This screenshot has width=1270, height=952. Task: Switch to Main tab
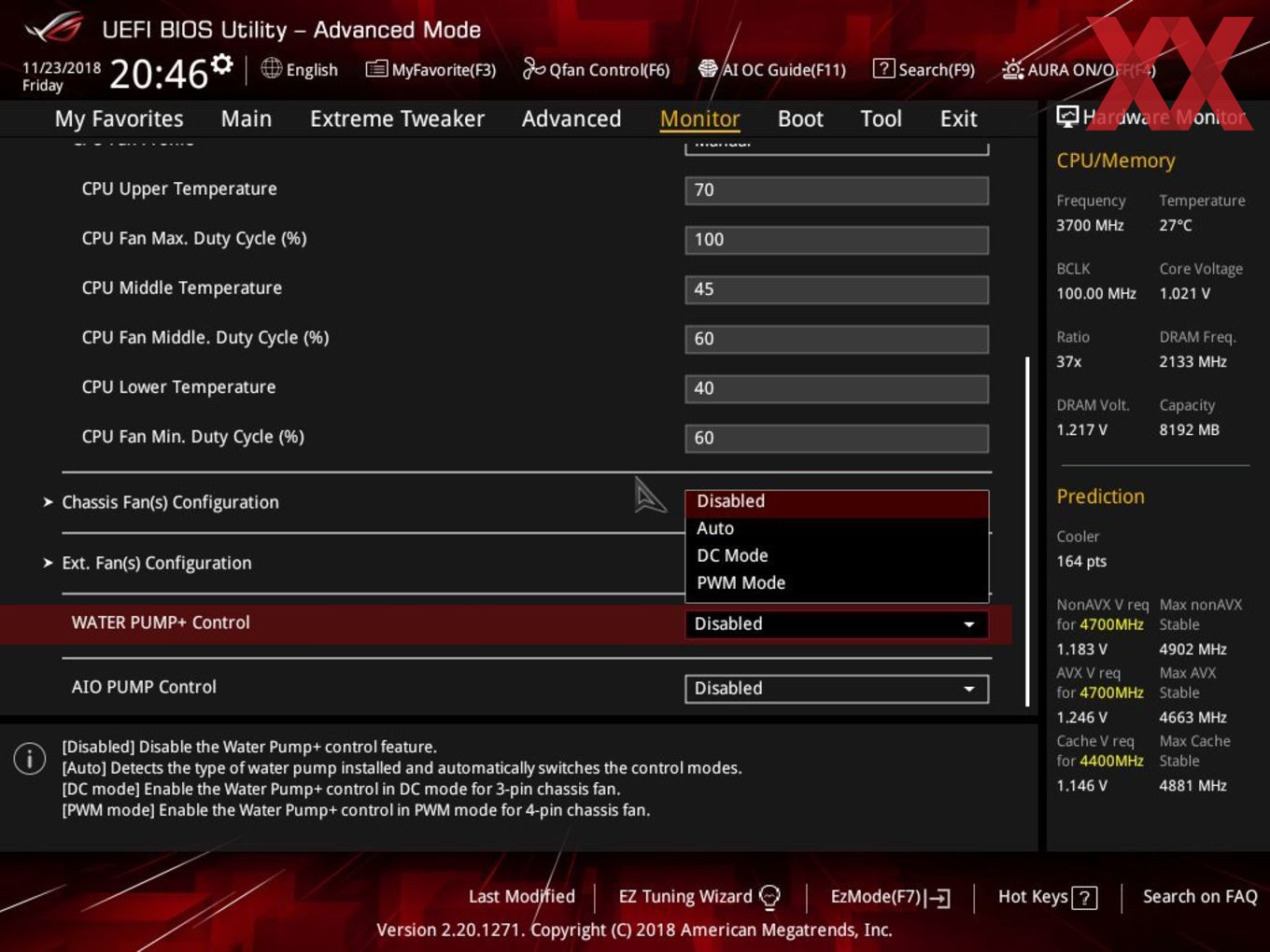pyautogui.click(x=247, y=119)
